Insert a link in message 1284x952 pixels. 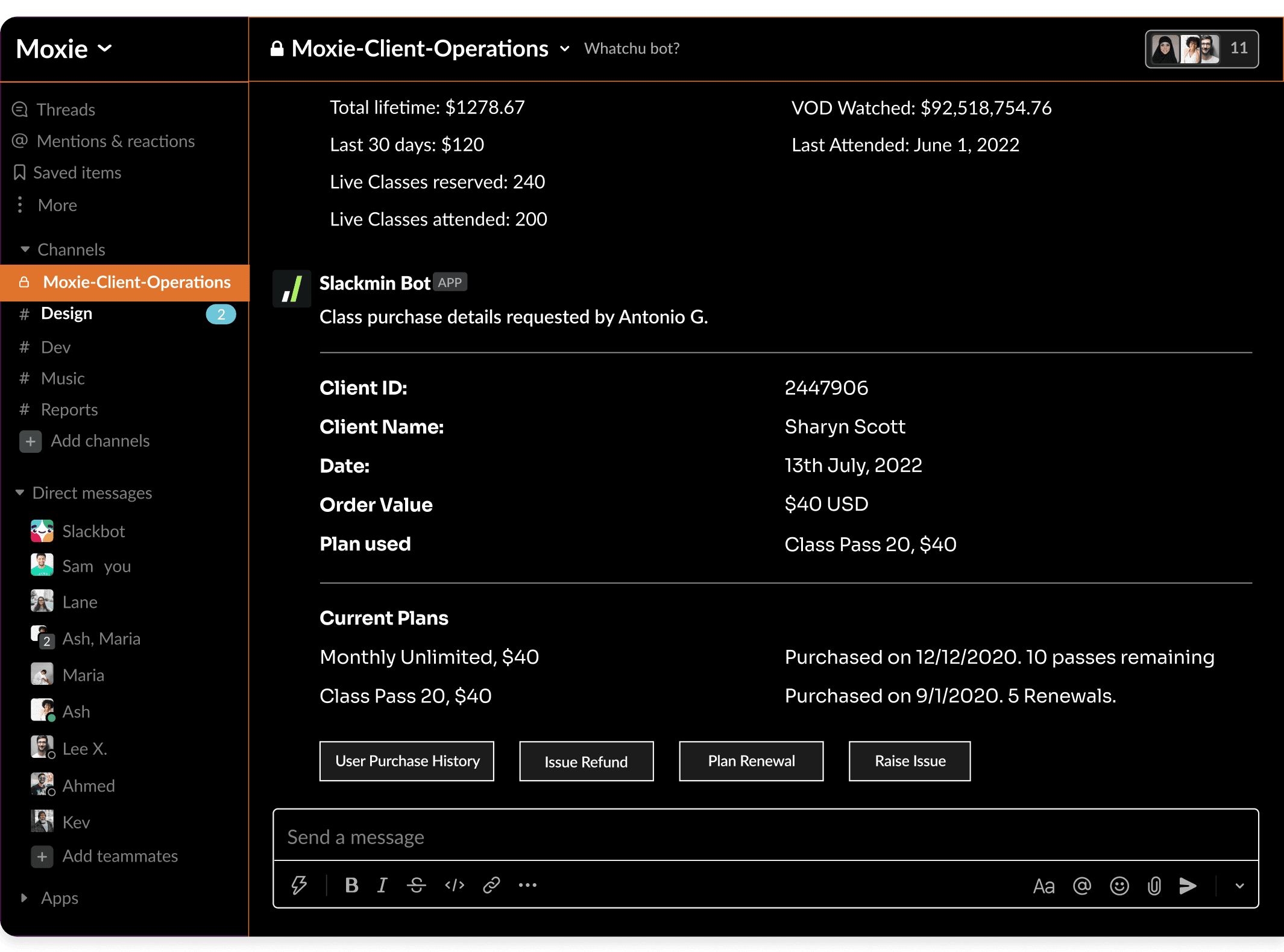point(491,885)
